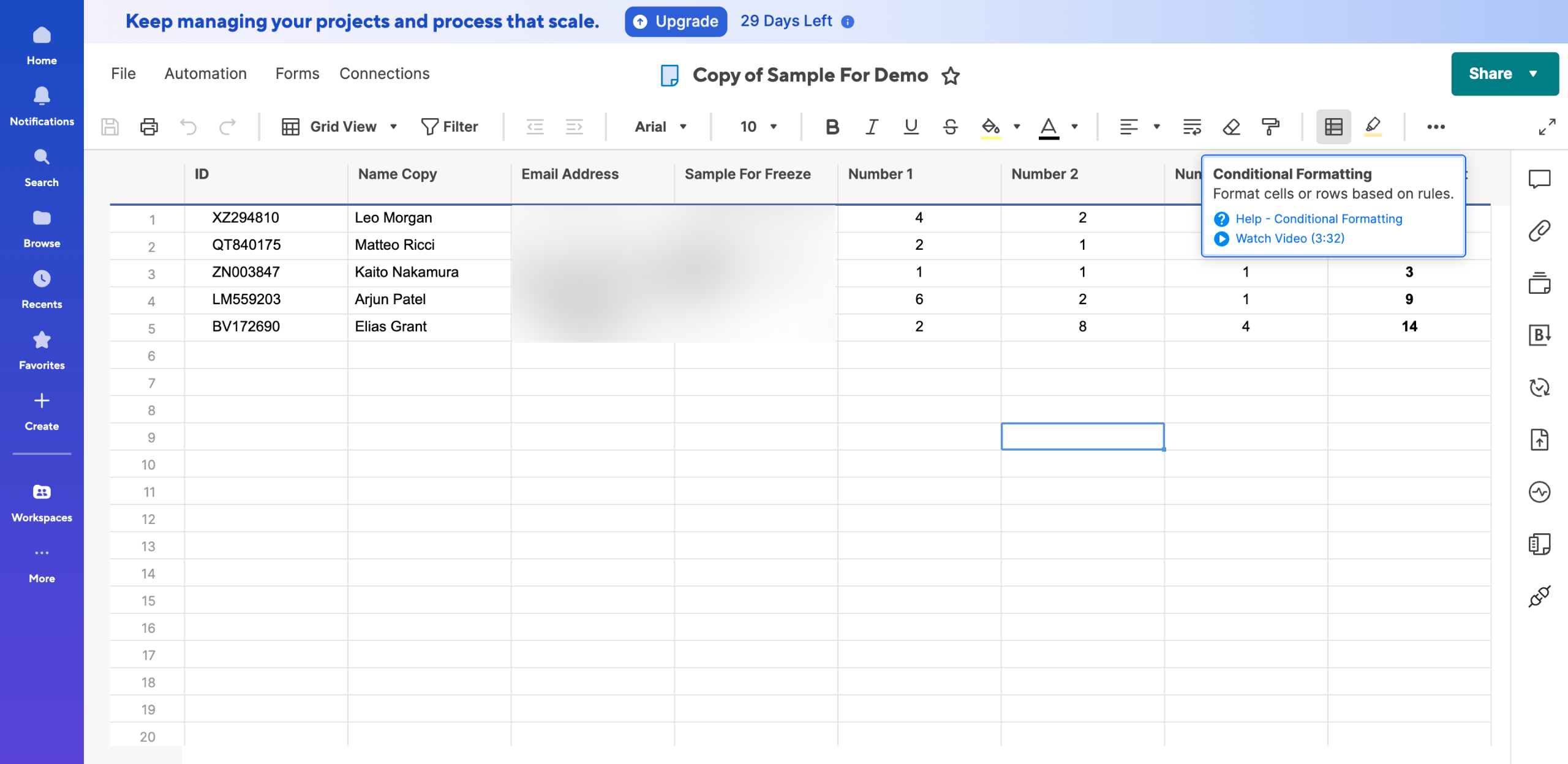Toggle Italic formatting

tap(872, 127)
